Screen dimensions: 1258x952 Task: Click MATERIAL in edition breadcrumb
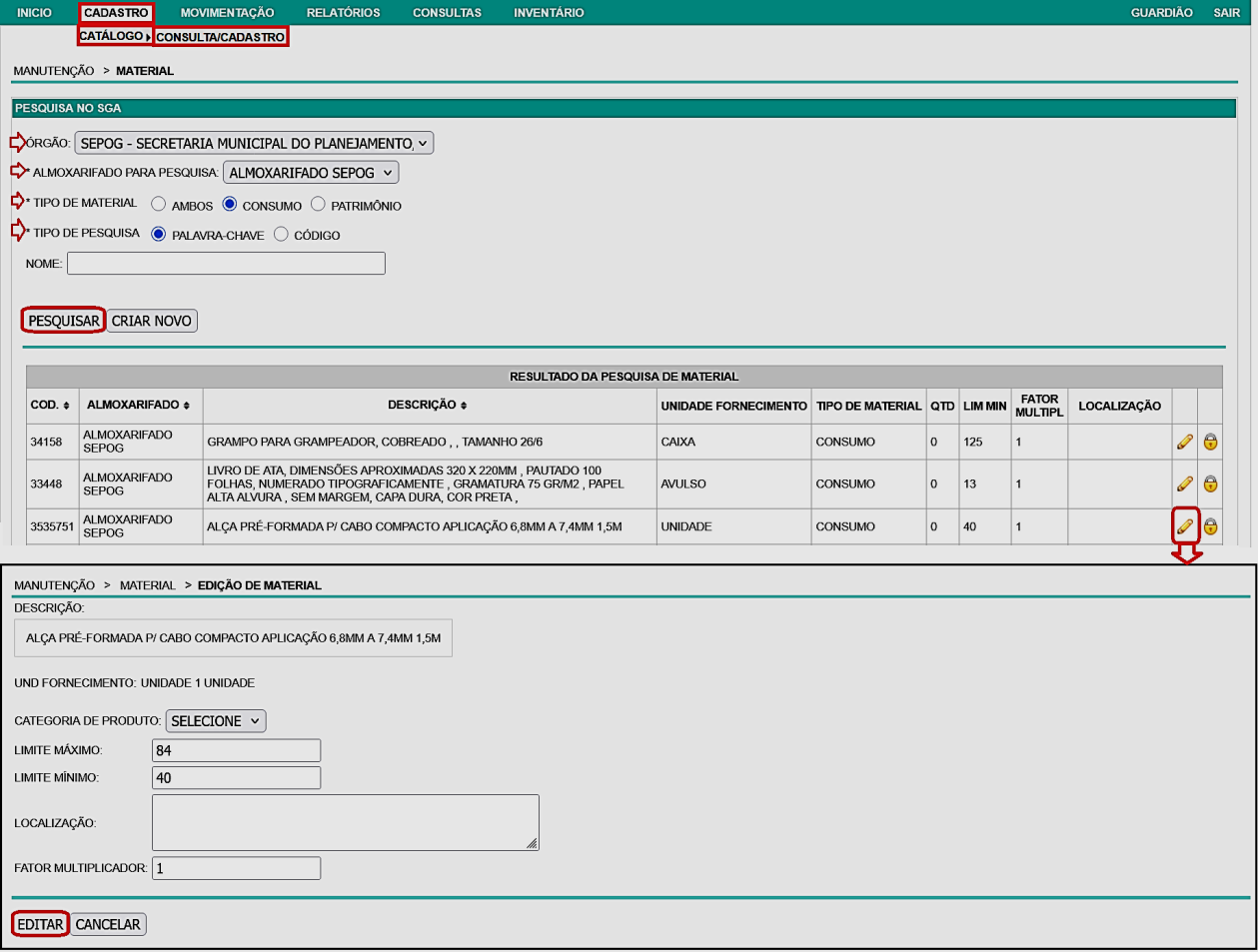click(147, 585)
